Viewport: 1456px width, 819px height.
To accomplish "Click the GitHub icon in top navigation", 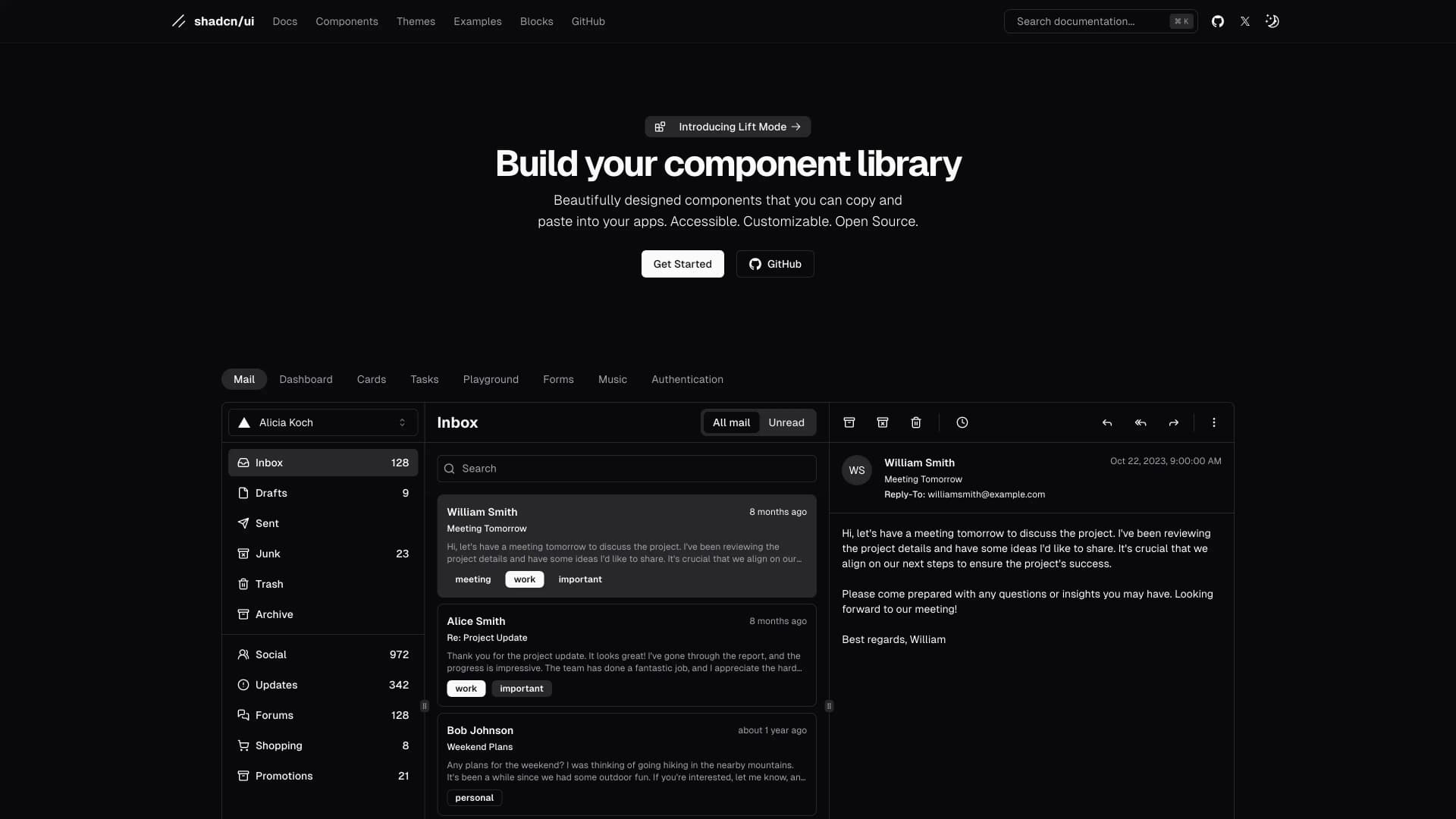I will click(1217, 21).
